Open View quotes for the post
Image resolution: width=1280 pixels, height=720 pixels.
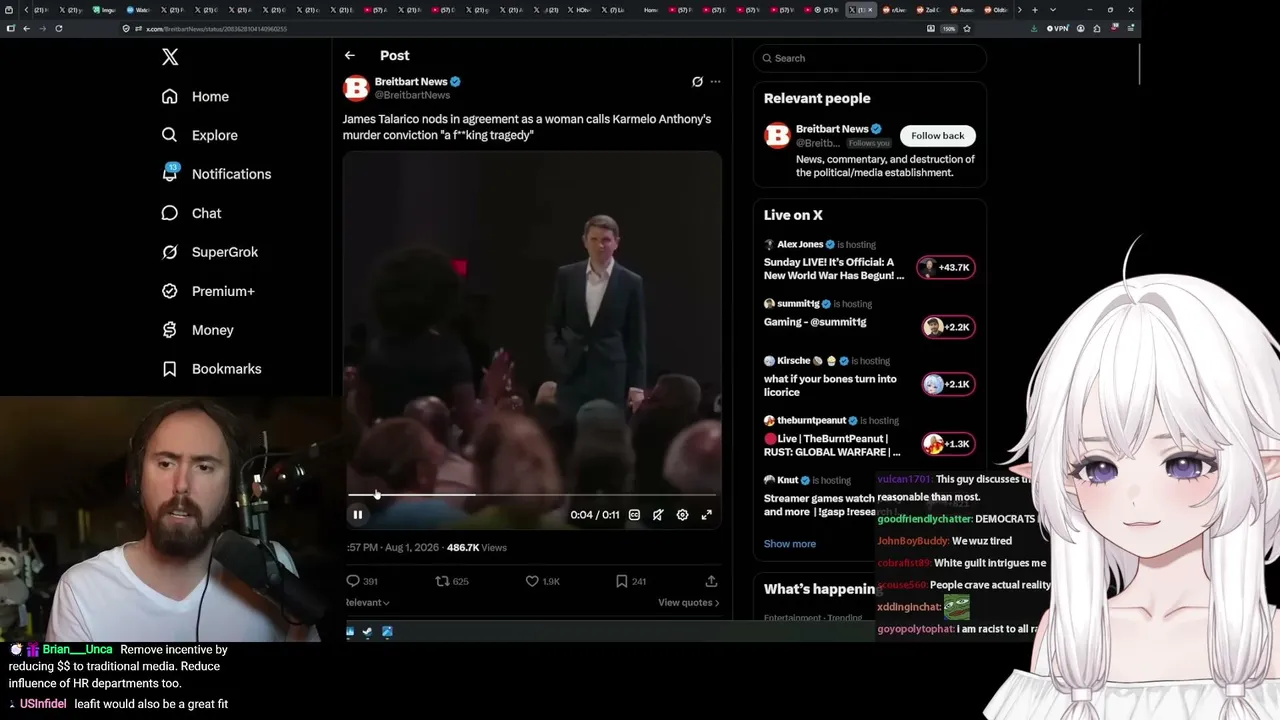coord(689,603)
